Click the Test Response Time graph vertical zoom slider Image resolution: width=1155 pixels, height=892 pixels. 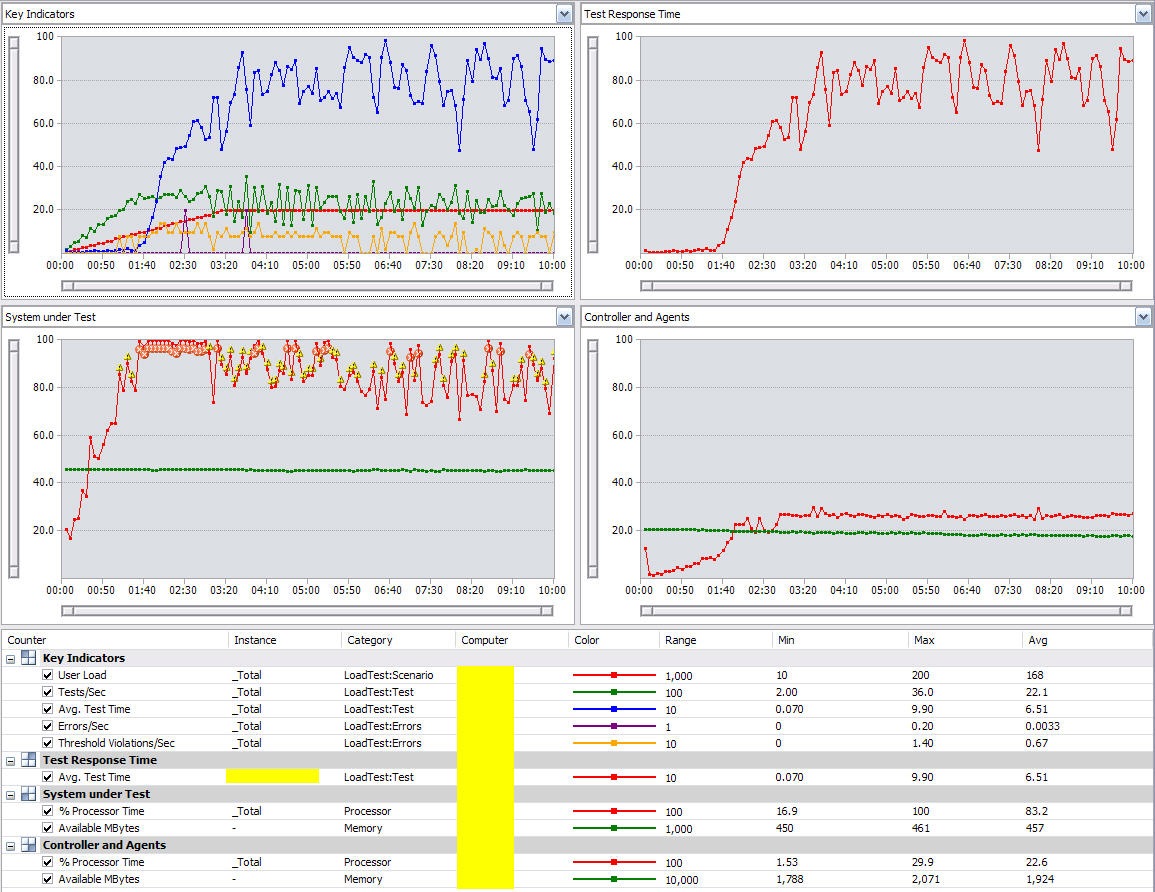pos(592,144)
